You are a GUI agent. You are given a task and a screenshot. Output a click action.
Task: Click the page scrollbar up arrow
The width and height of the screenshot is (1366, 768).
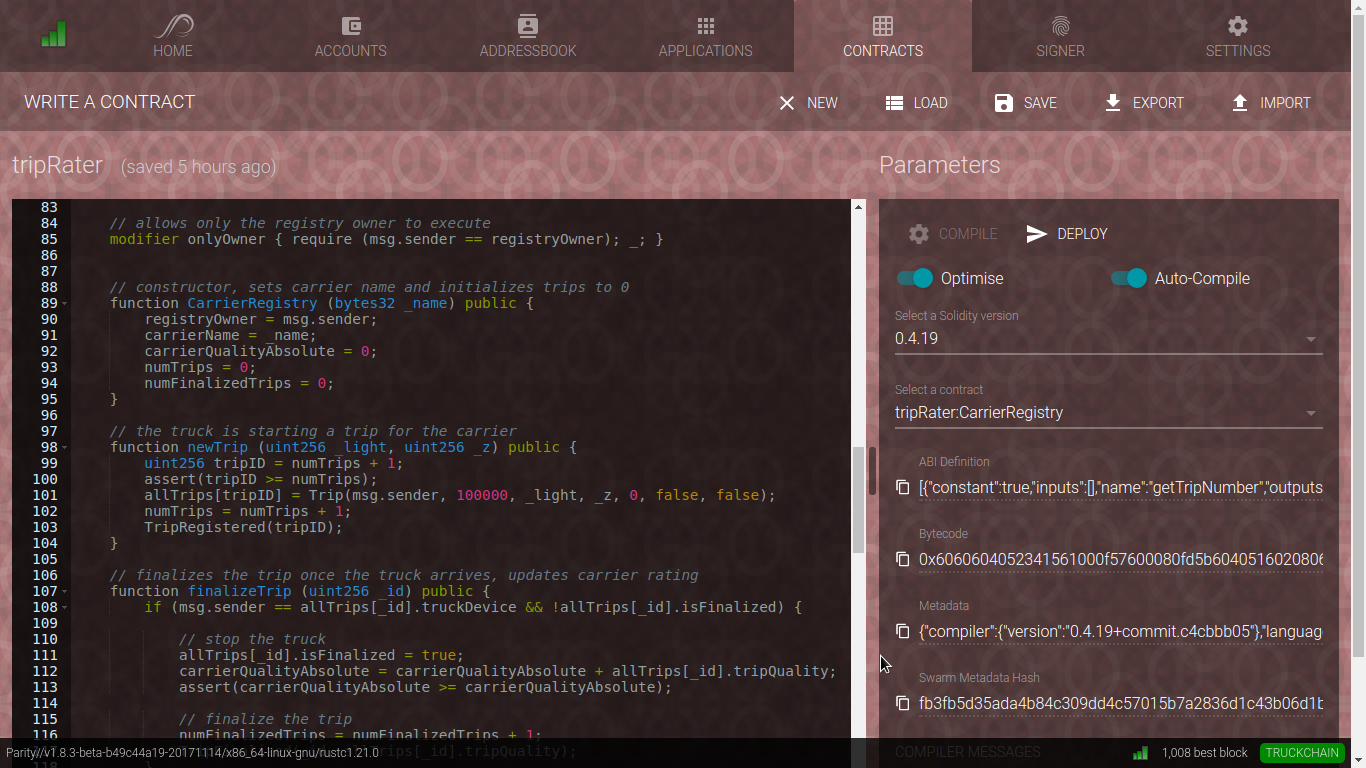[x=1358, y=7]
